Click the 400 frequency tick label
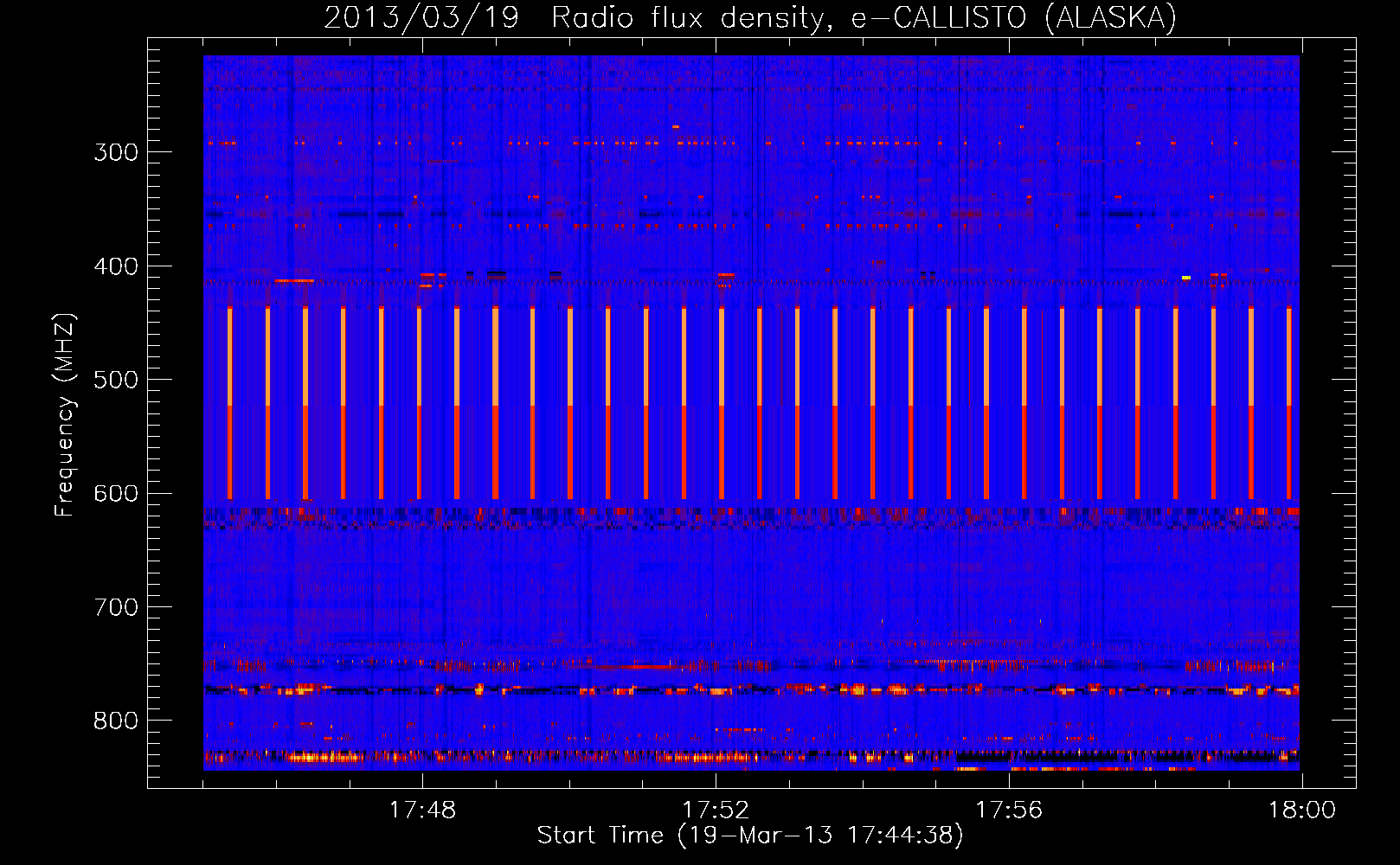 point(116,266)
